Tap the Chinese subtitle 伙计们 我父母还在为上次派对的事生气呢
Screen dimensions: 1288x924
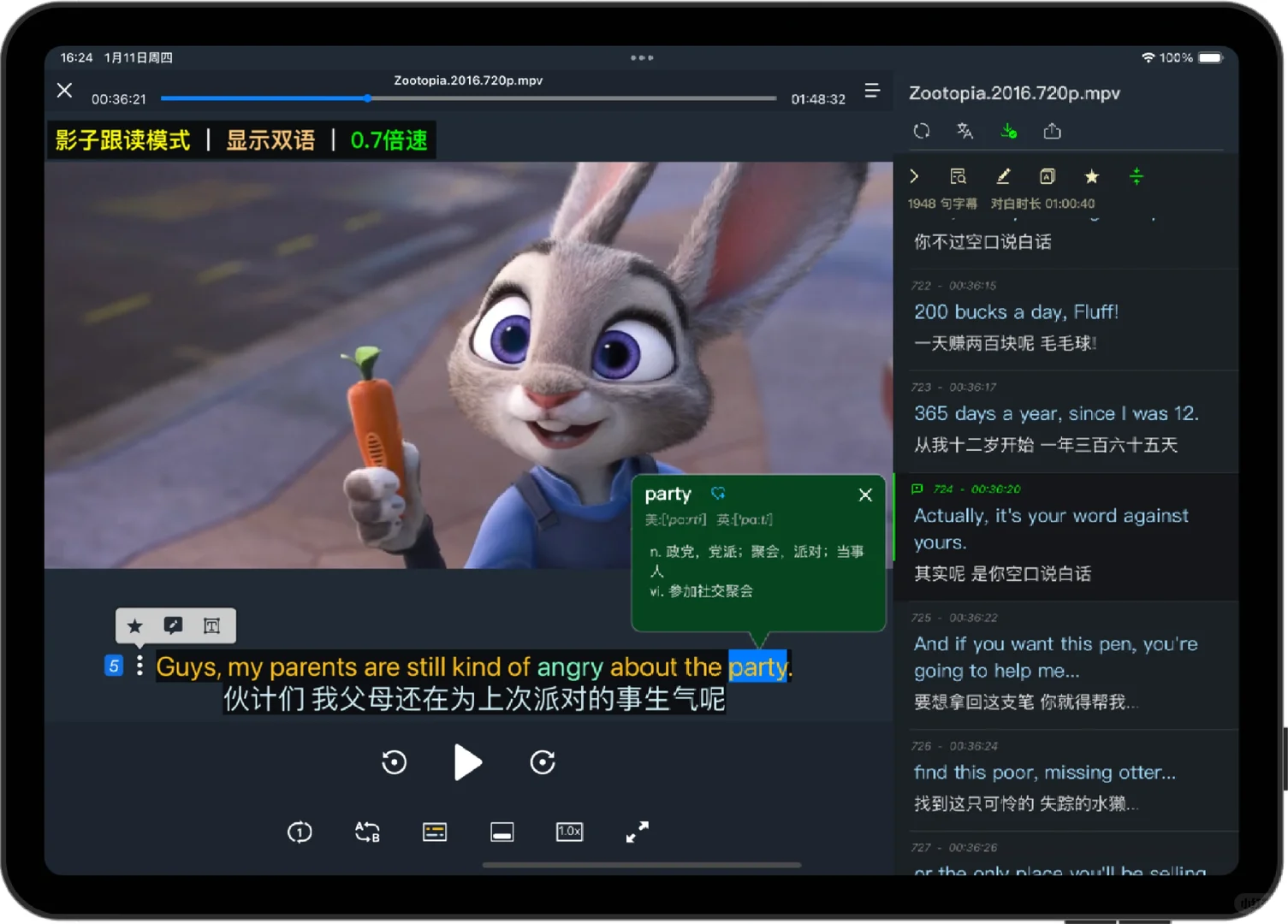coord(474,699)
